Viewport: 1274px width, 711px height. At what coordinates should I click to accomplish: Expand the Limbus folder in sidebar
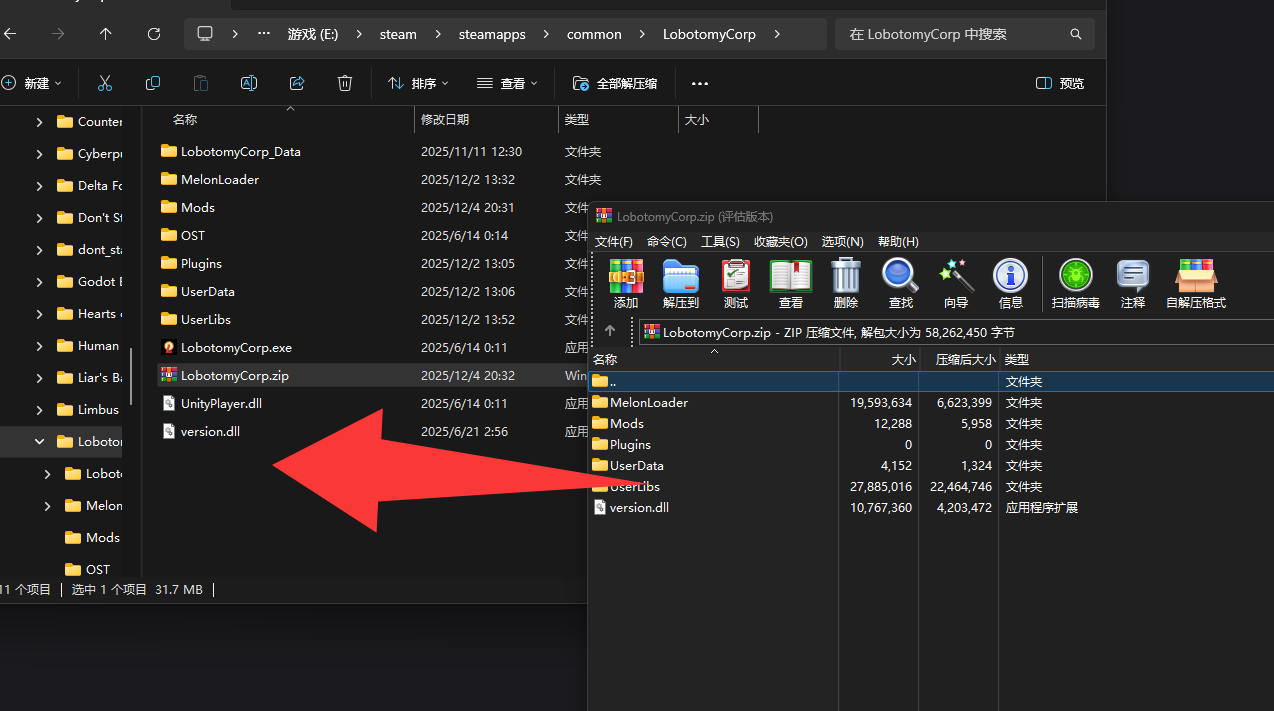(40, 409)
